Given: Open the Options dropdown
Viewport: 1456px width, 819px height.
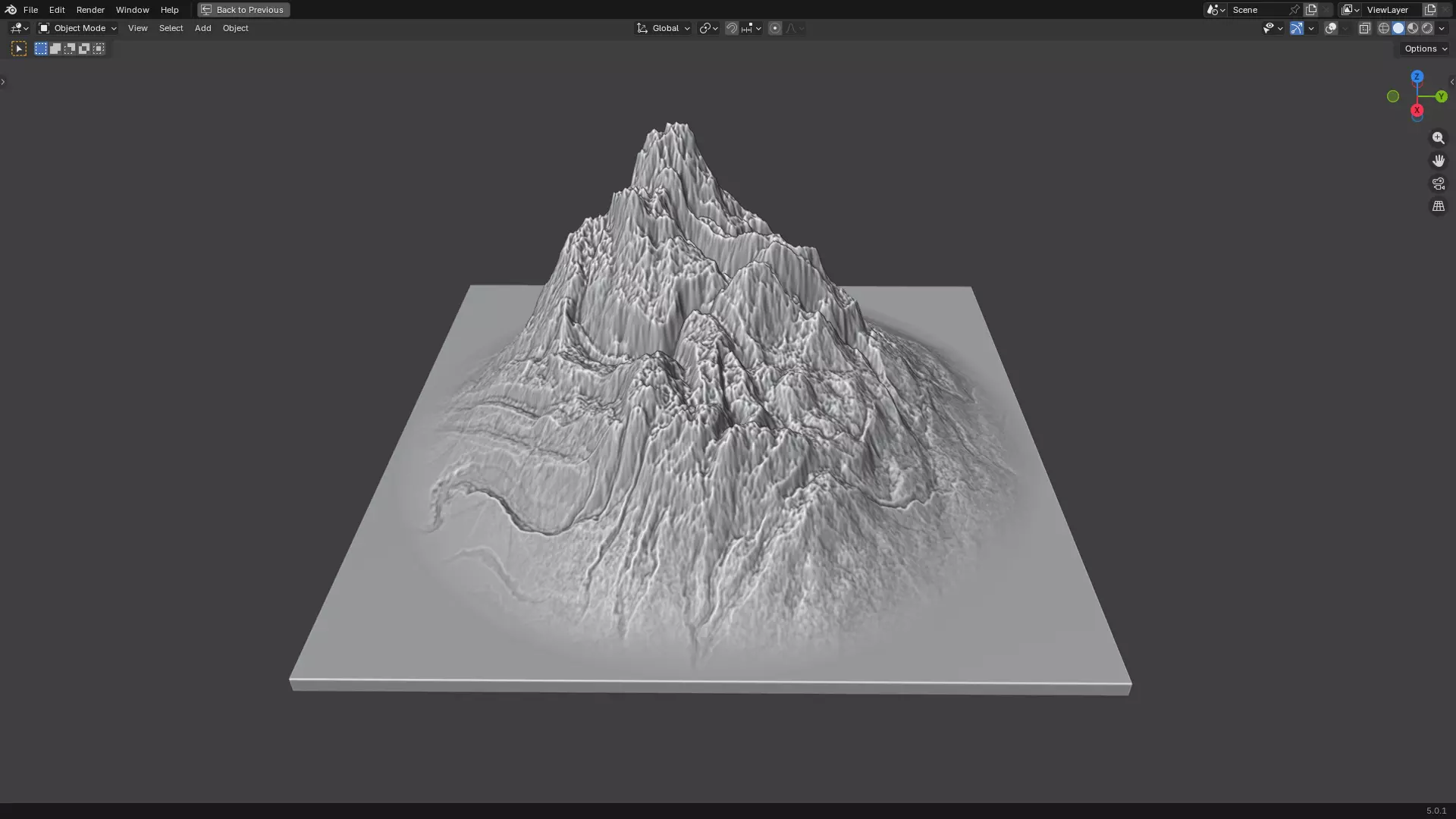Looking at the screenshot, I should (x=1426, y=49).
